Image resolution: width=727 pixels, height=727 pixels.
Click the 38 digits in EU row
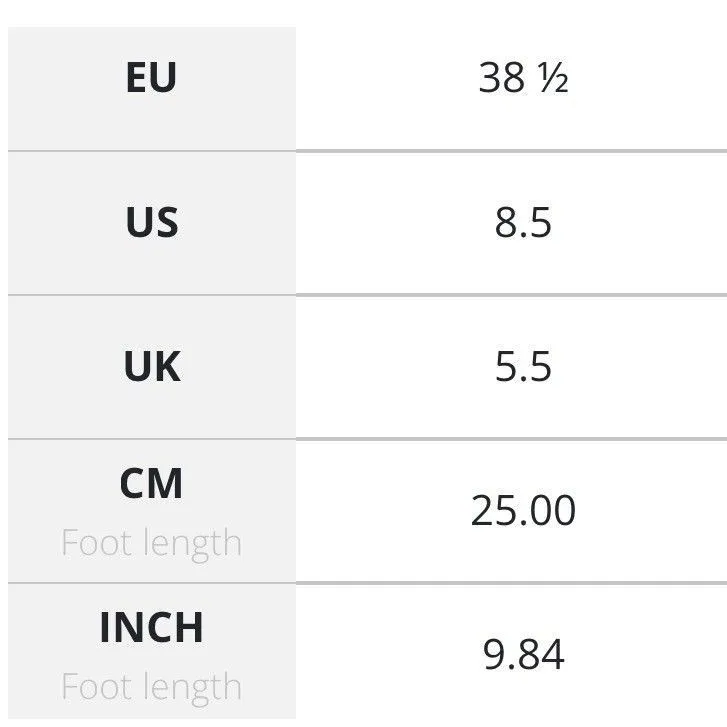tap(502, 78)
